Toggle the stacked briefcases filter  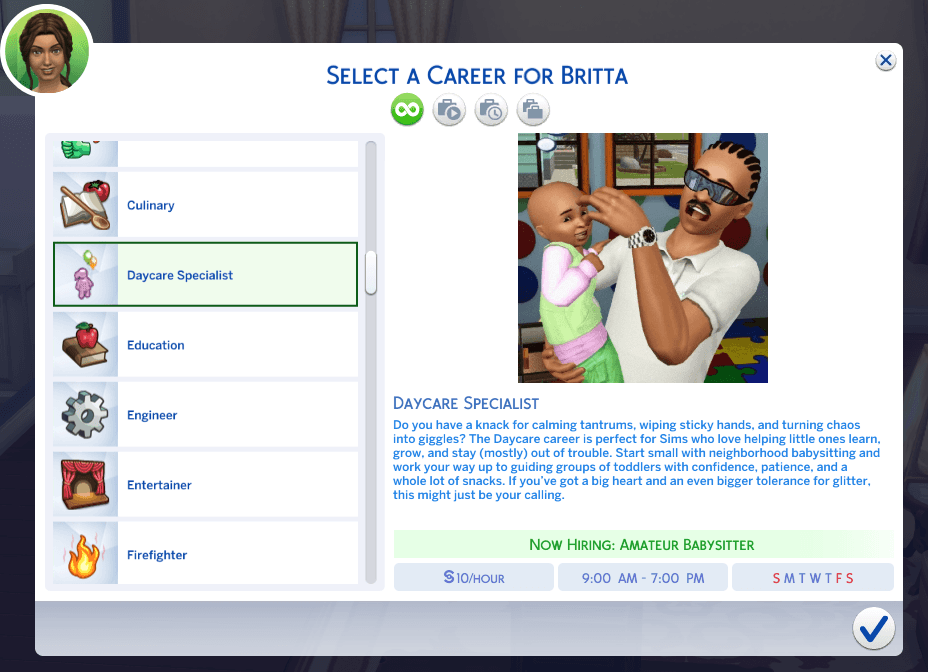(x=533, y=110)
